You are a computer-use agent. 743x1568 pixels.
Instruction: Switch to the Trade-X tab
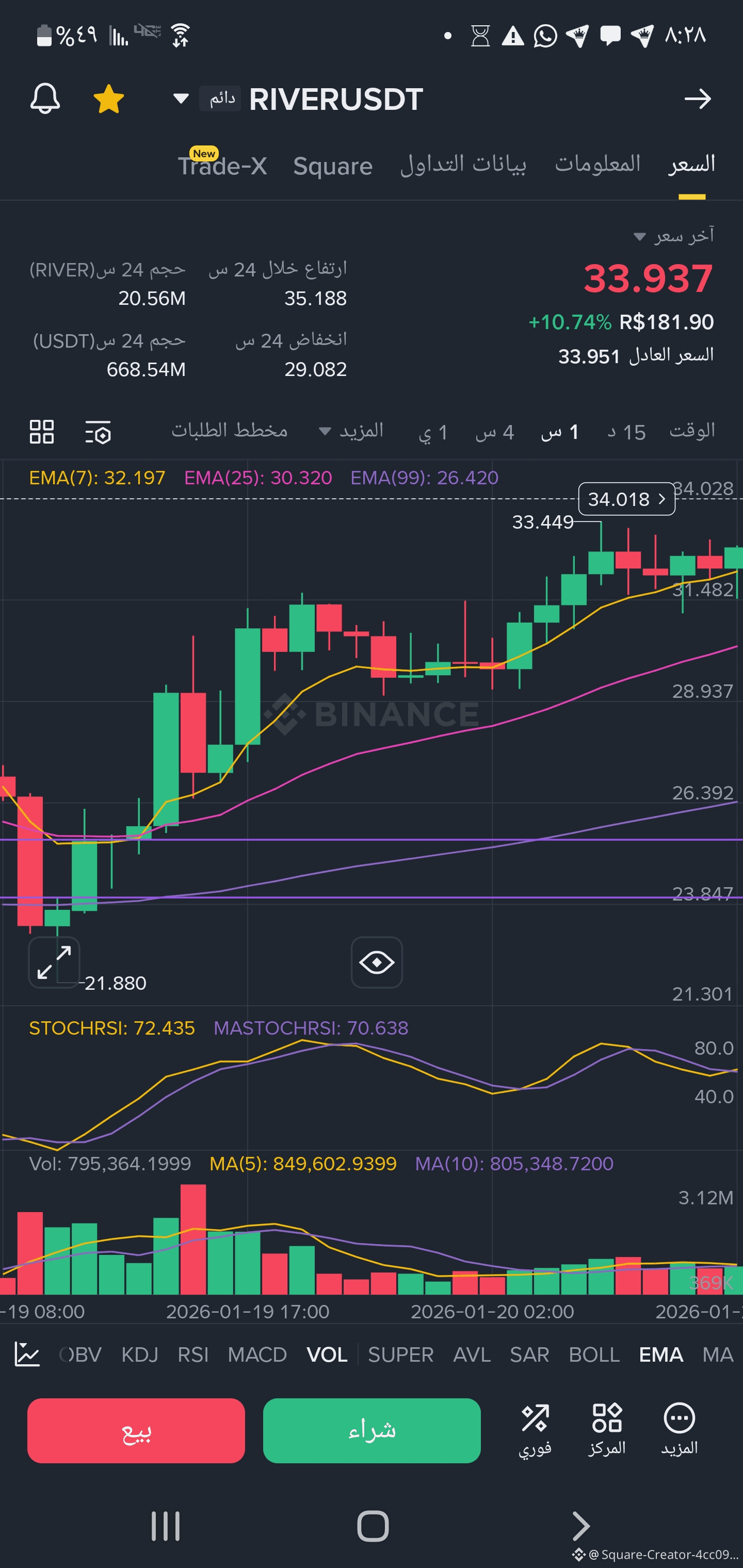[x=222, y=166]
